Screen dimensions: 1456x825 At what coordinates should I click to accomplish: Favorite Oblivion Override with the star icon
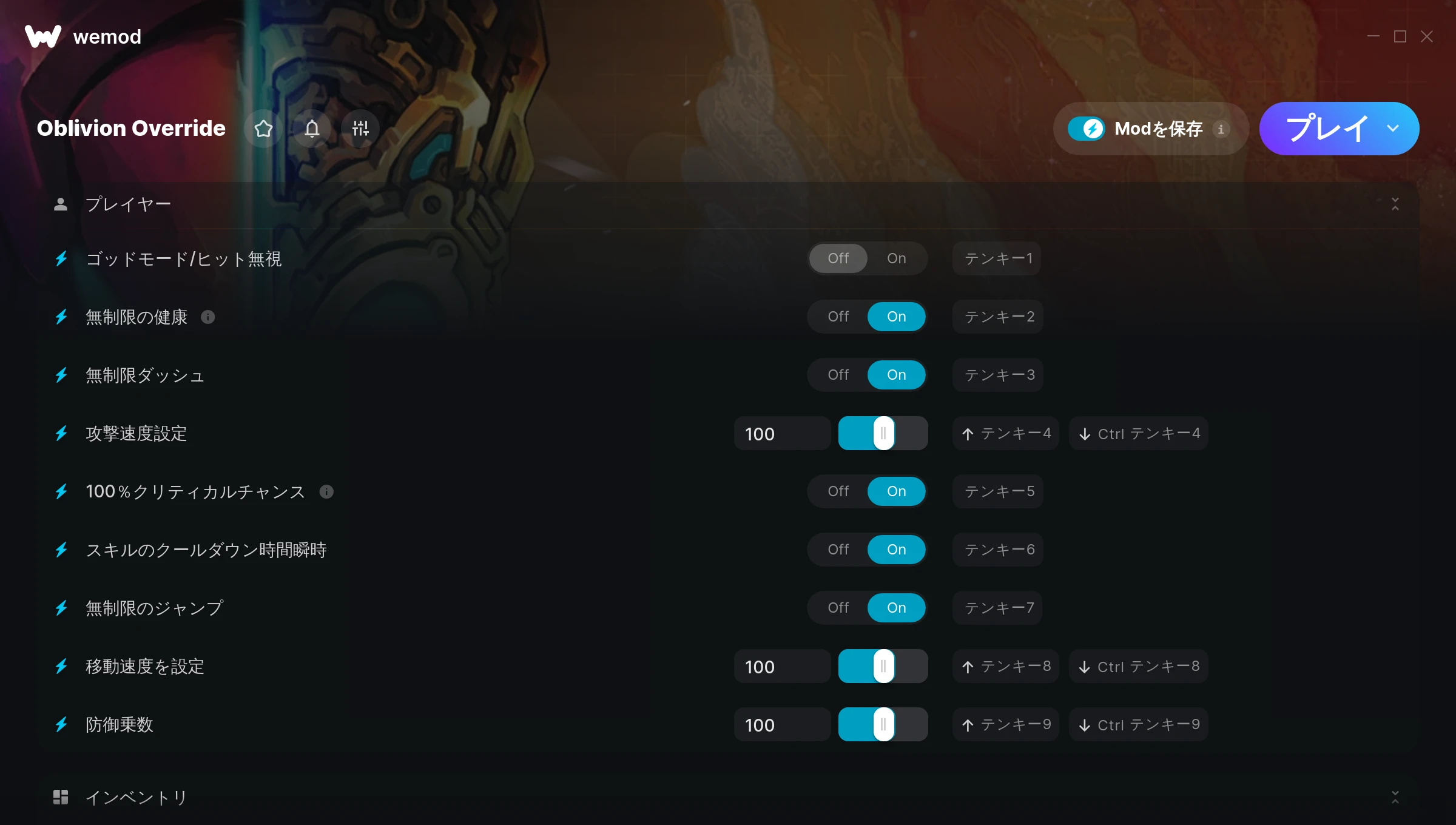point(263,129)
